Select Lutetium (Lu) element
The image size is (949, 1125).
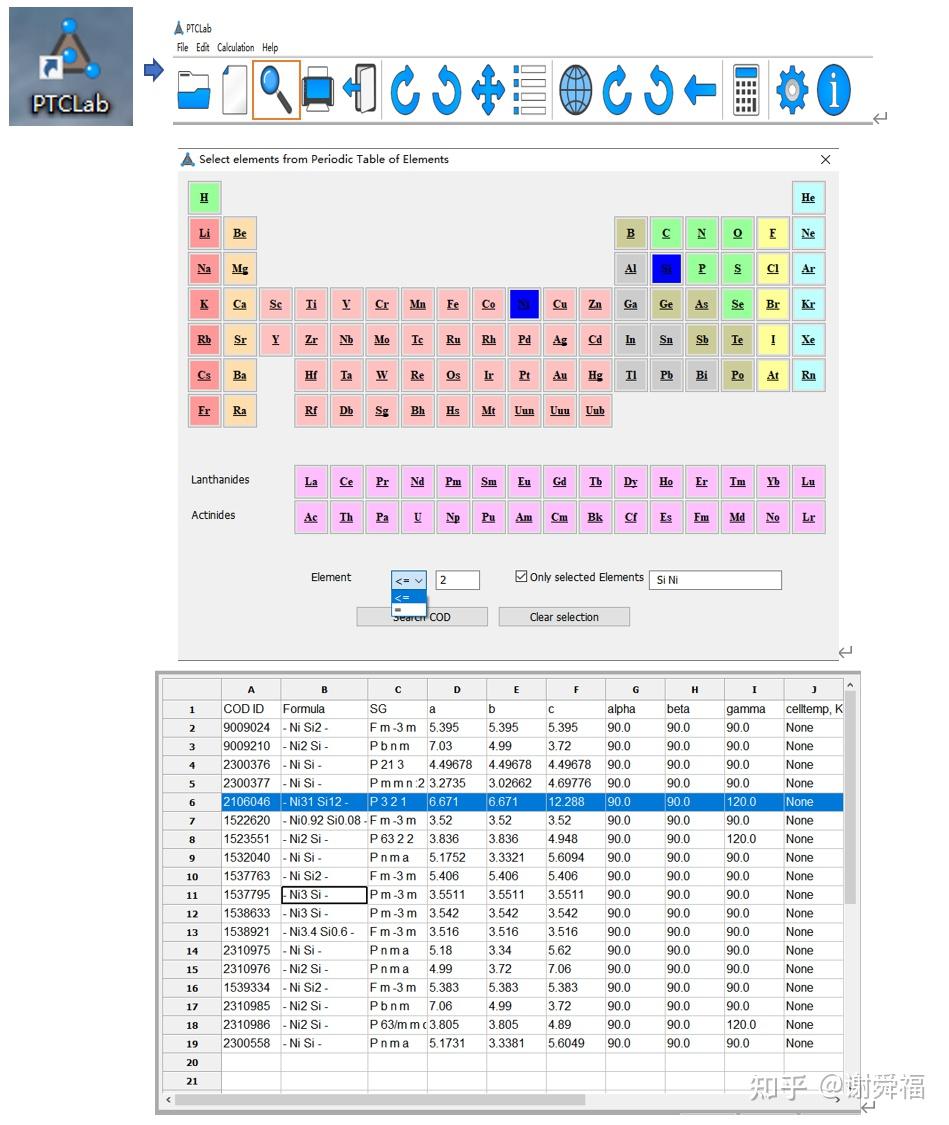pyautogui.click(x=808, y=481)
